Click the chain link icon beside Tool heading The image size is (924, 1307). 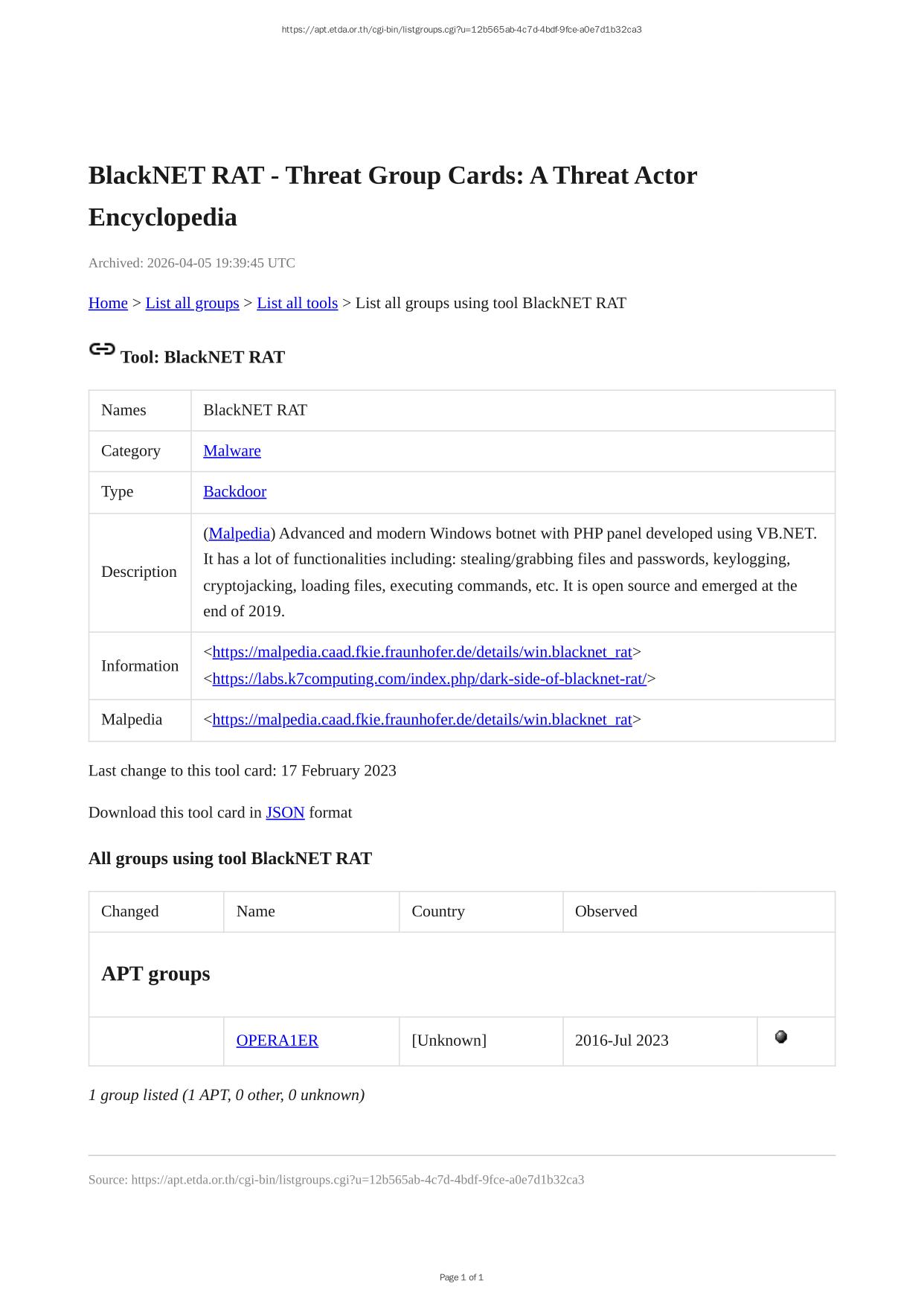[x=102, y=349]
